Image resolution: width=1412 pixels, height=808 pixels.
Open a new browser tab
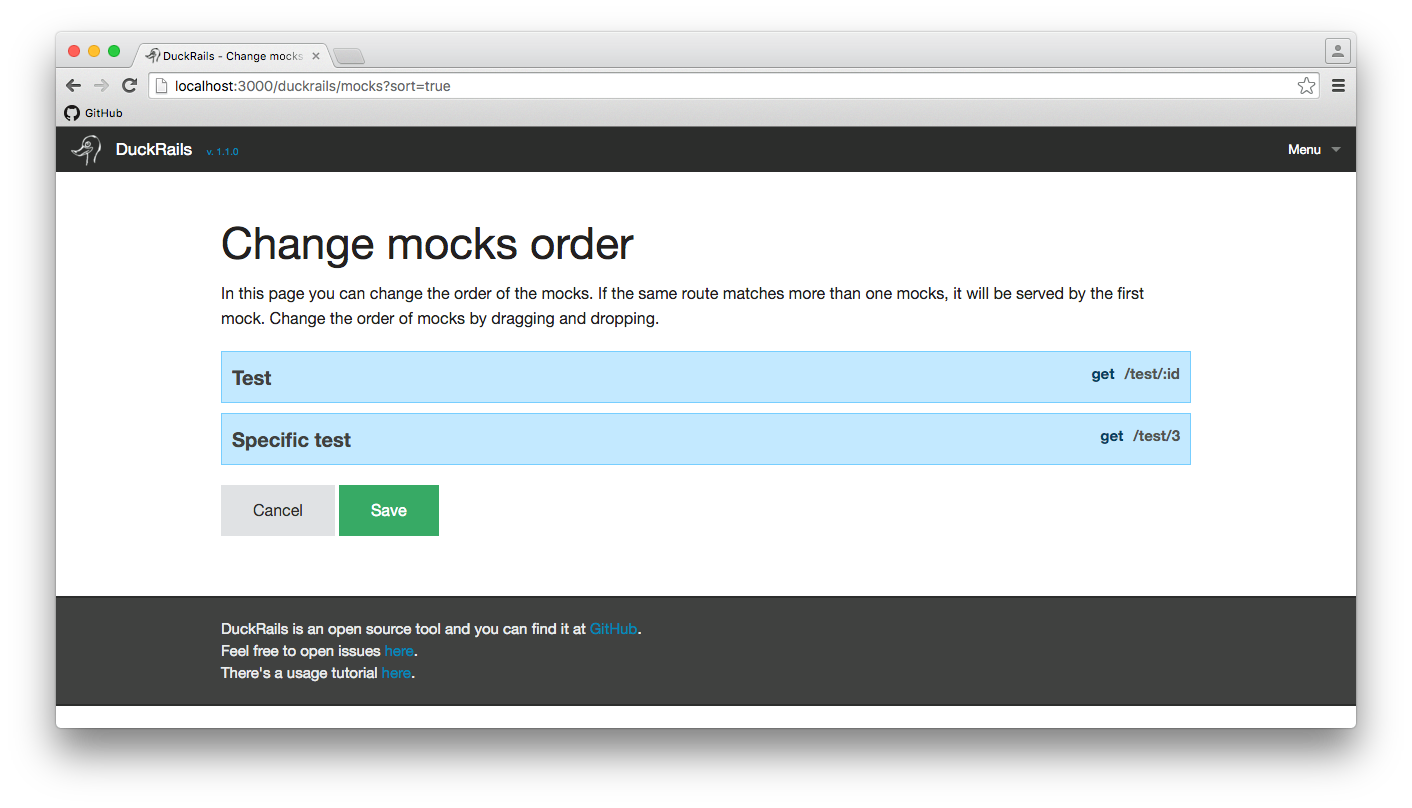pos(349,56)
